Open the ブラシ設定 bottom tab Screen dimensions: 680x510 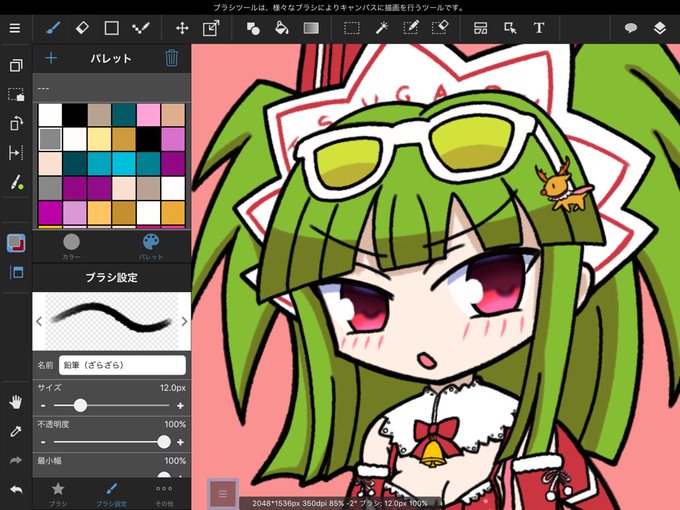pyautogui.click(x=111, y=494)
